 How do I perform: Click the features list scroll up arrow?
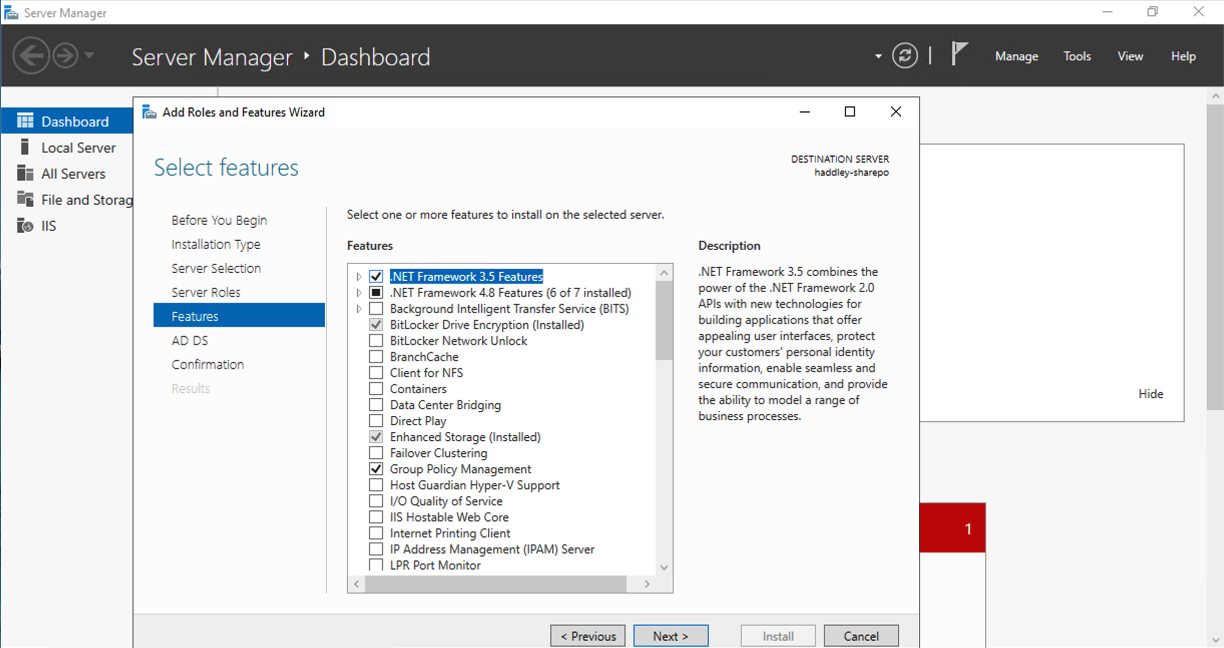[664, 272]
